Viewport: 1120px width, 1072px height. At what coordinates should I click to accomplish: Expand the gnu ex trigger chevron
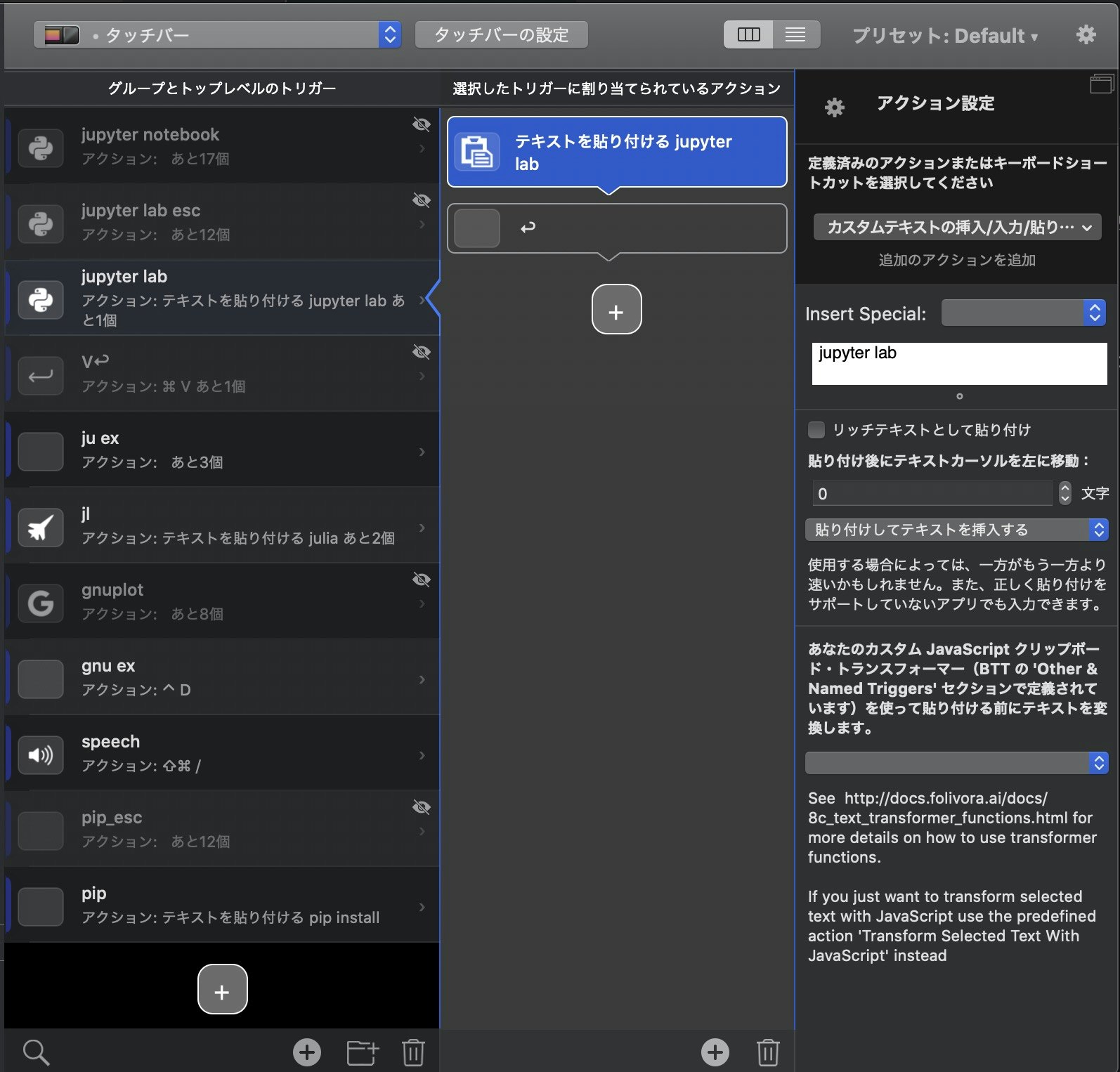422,679
